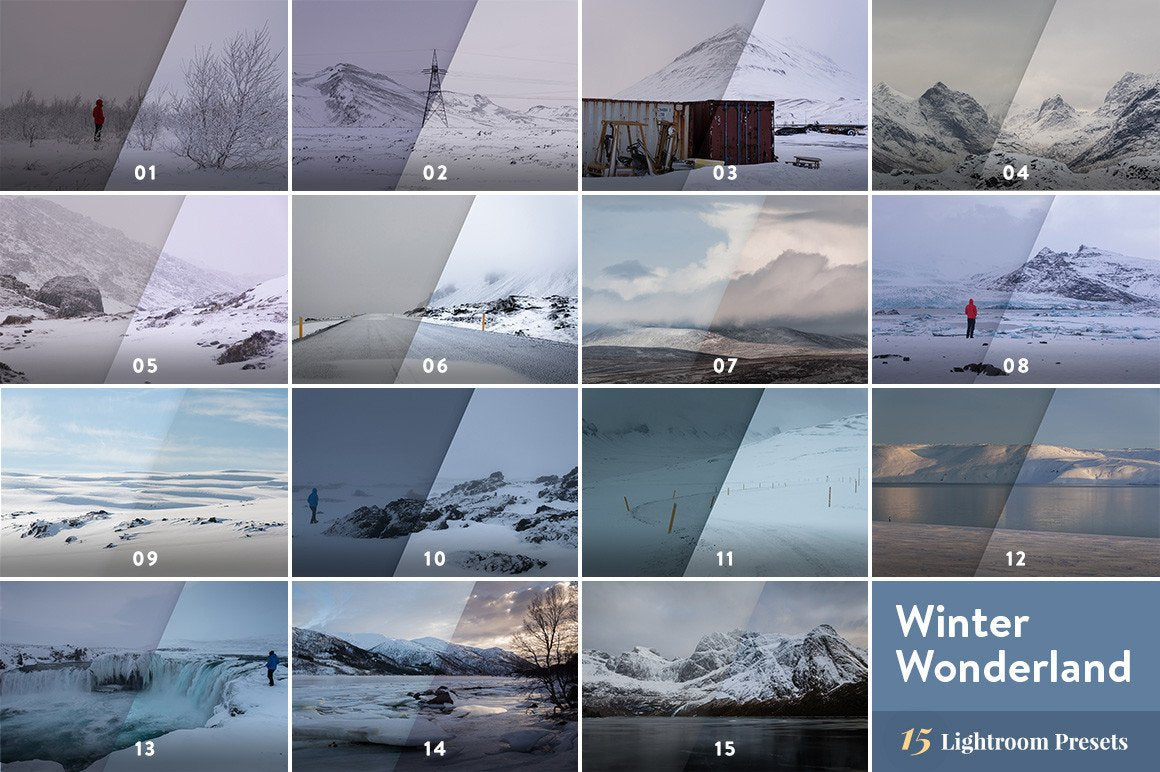Select preset 04 rocky mountain peaks image

tap(1016, 95)
